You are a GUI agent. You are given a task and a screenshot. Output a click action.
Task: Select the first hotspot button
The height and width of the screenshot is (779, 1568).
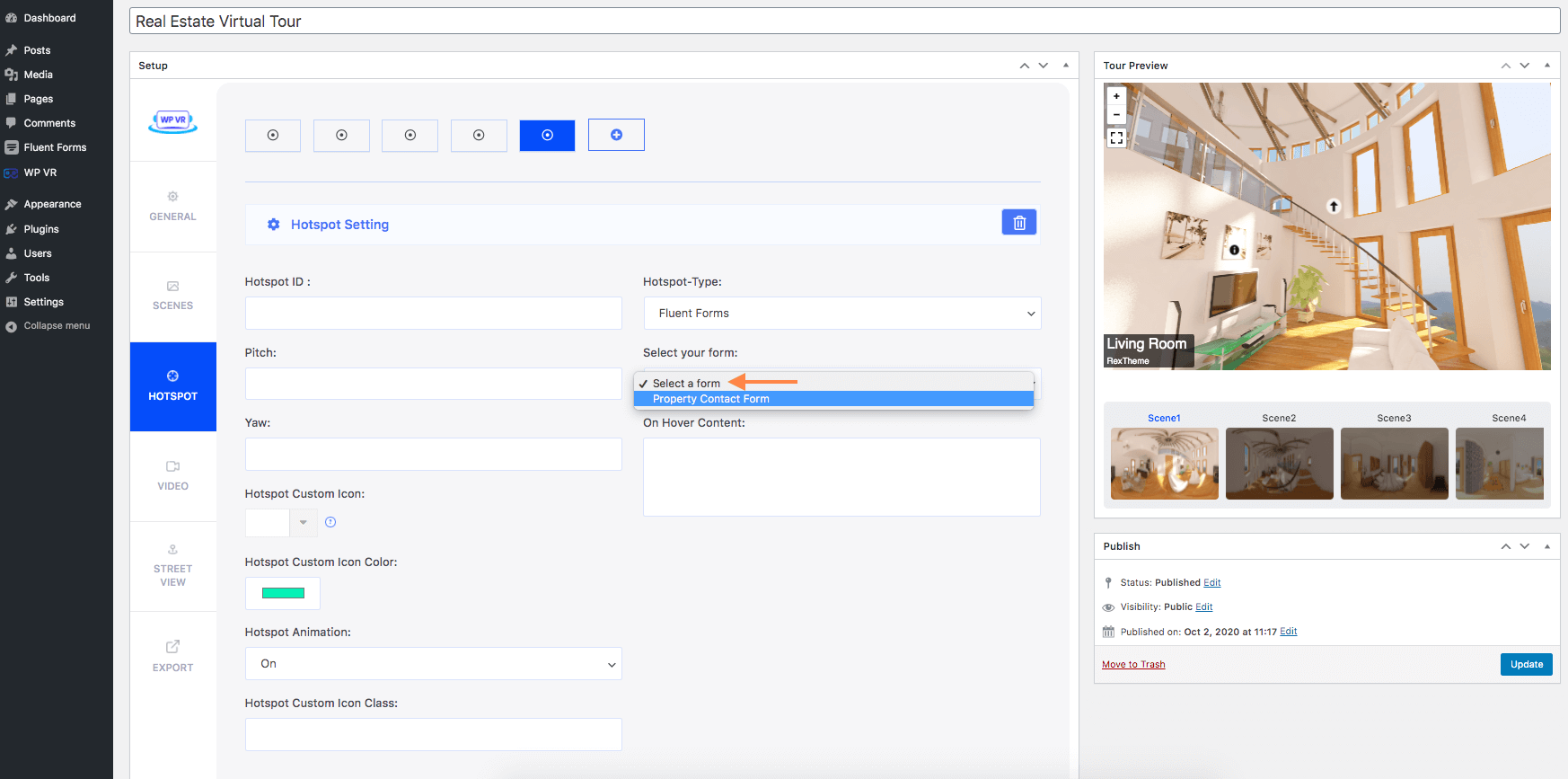click(x=273, y=135)
